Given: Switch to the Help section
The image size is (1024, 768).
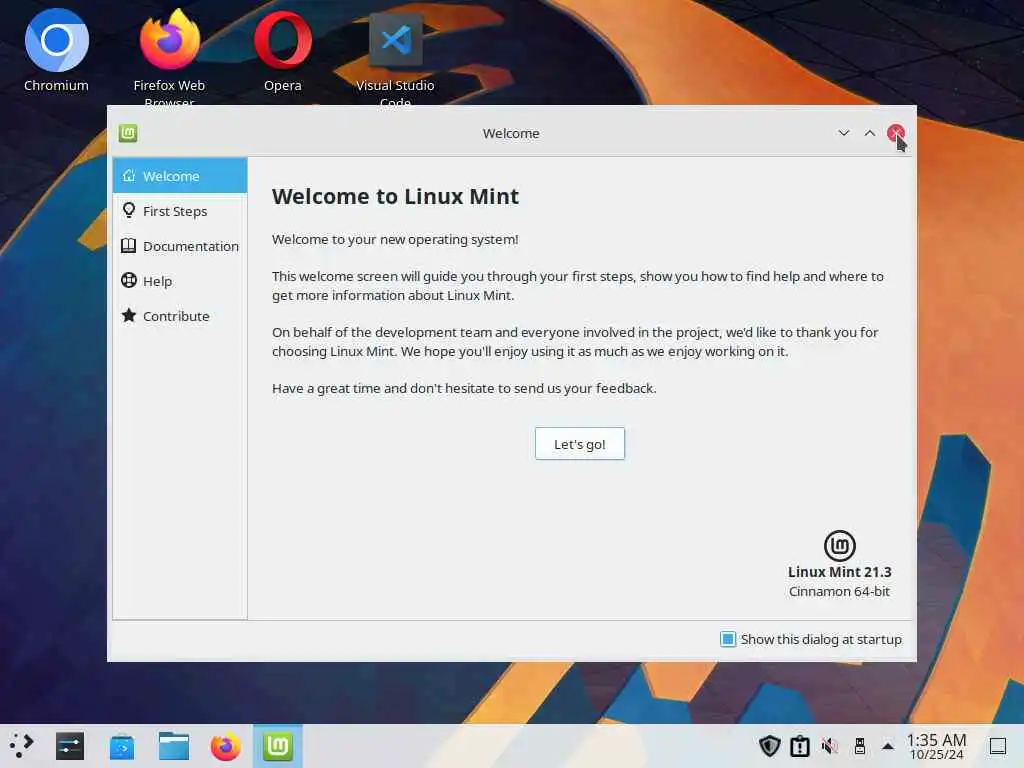Looking at the screenshot, I should click(180, 281).
